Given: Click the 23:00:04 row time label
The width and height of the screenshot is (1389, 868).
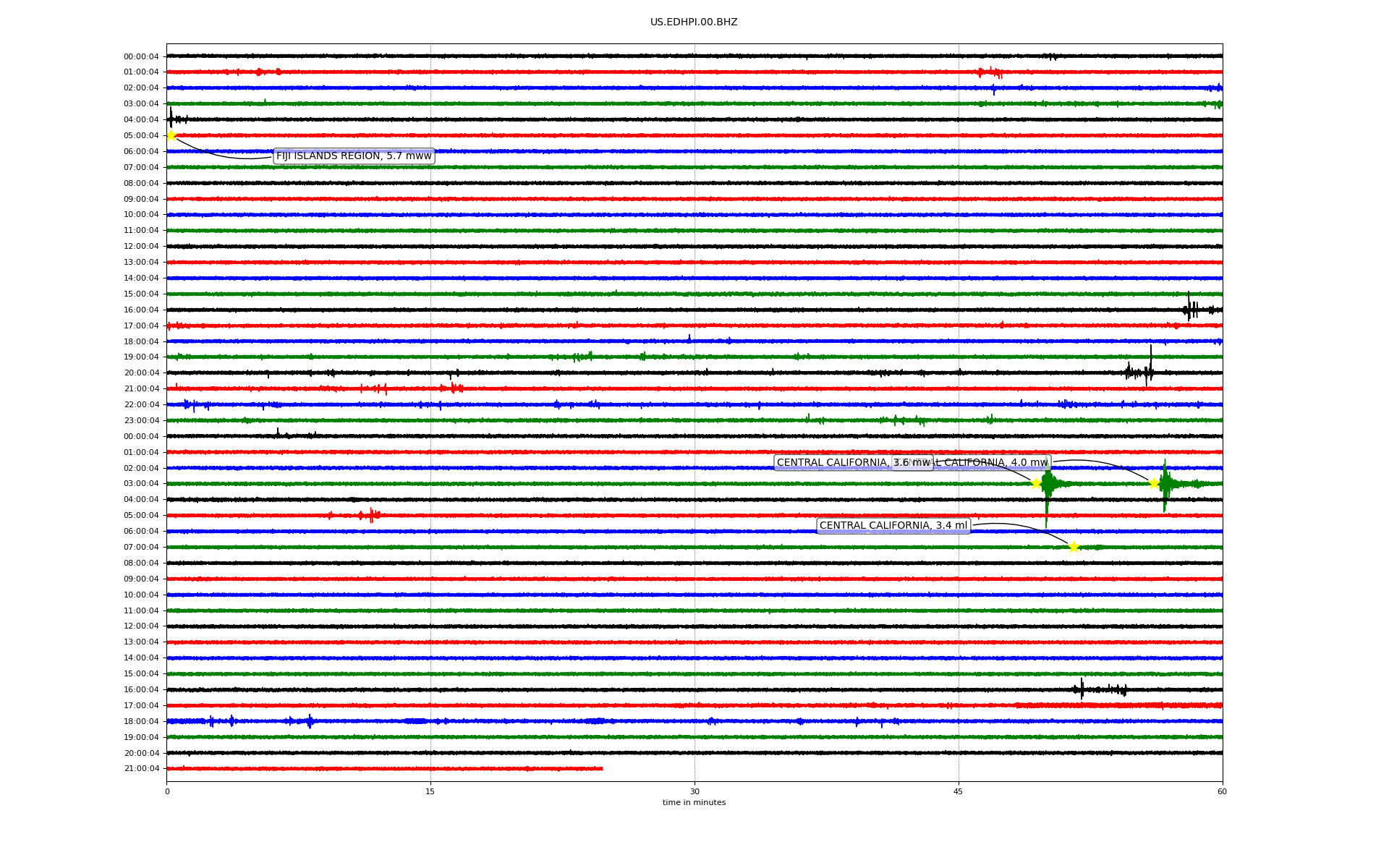Looking at the screenshot, I should (x=141, y=421).
